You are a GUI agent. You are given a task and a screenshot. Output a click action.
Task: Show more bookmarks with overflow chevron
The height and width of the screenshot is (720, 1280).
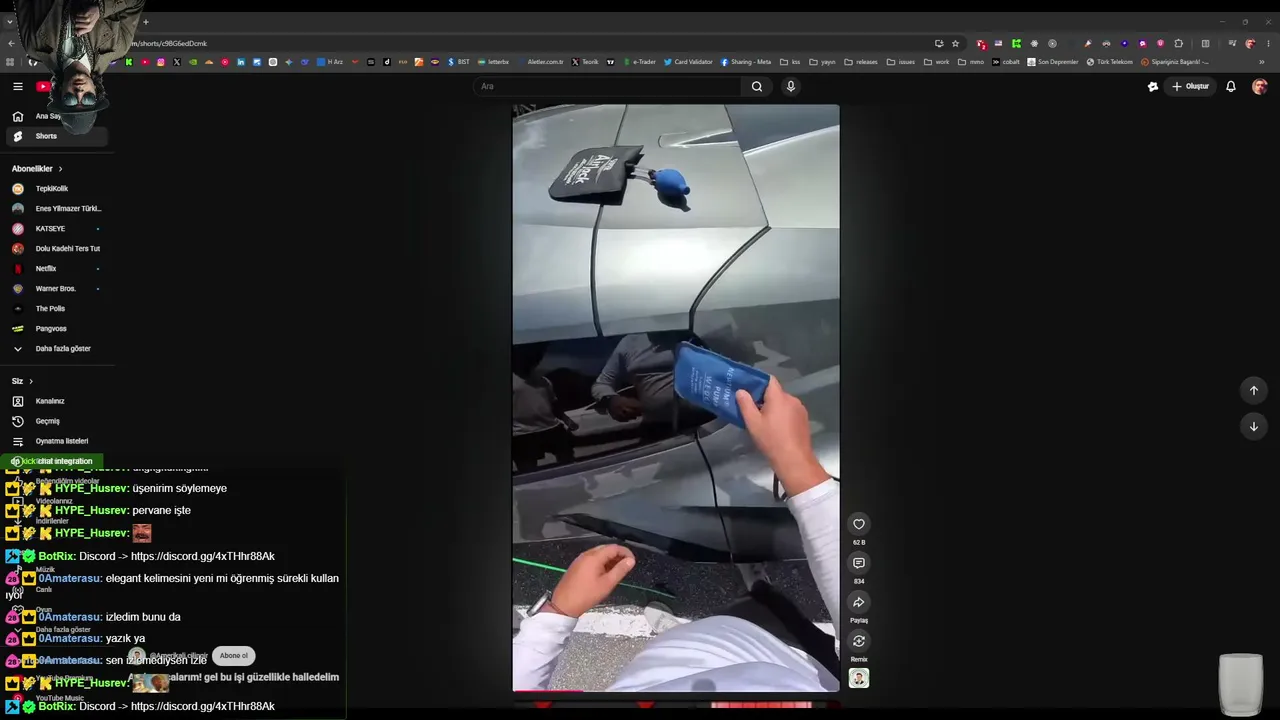pyautogui.click(x=1261, y=62)
